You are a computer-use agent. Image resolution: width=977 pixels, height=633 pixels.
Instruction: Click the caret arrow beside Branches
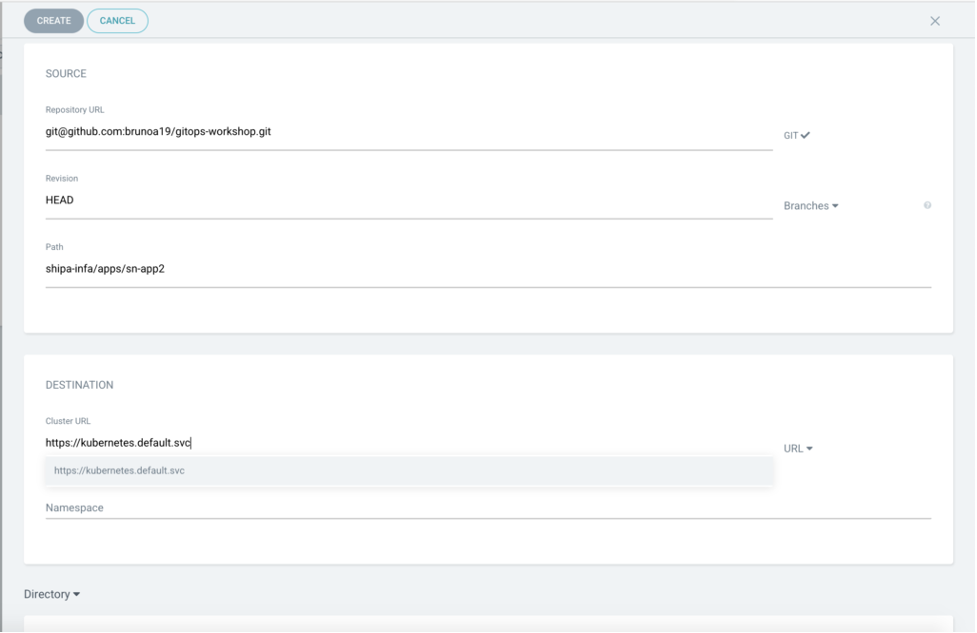(835, 206)
